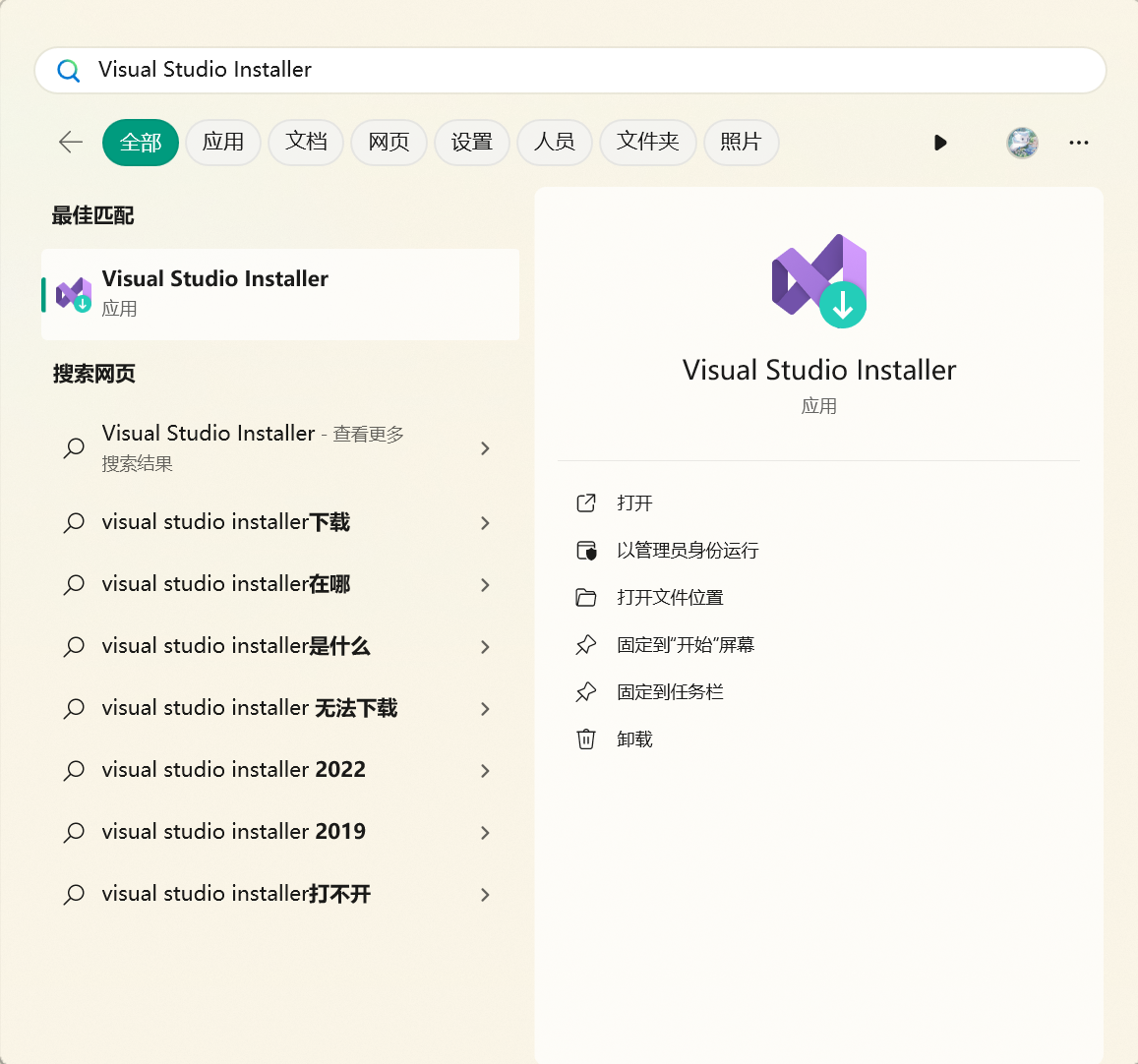
Task: Click the pin icon for 固定到"开始"屏幕
Action: (x=588, y=644)
